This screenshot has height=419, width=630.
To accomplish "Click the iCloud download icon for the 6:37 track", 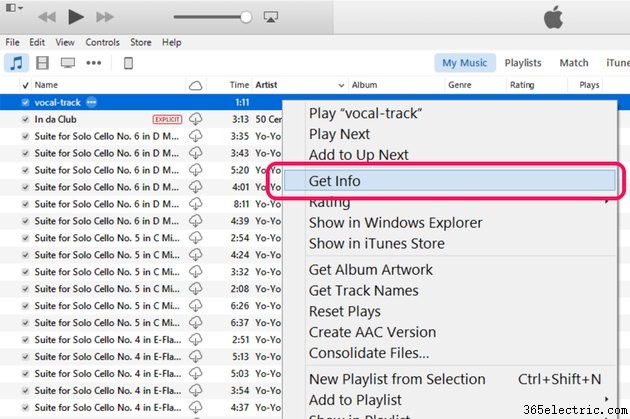I will click(195, 323).
